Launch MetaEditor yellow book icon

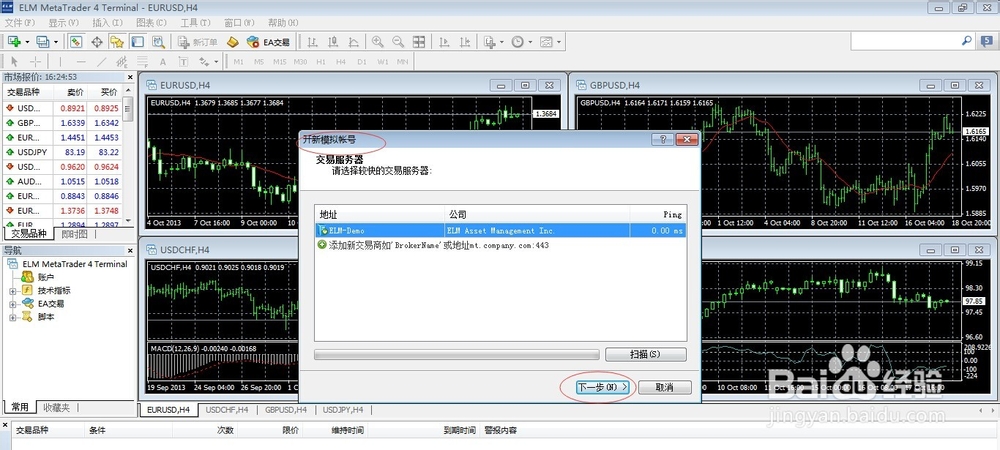[x=233, y=42]
